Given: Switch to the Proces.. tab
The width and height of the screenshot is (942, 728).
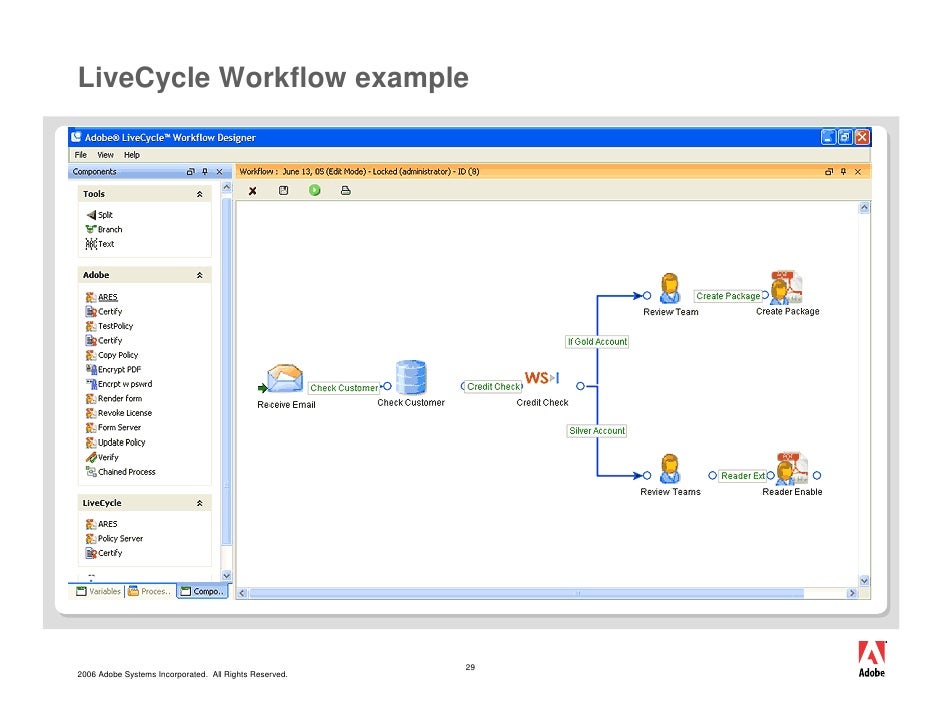Looking at the screenshot, I should coord(150,591).
